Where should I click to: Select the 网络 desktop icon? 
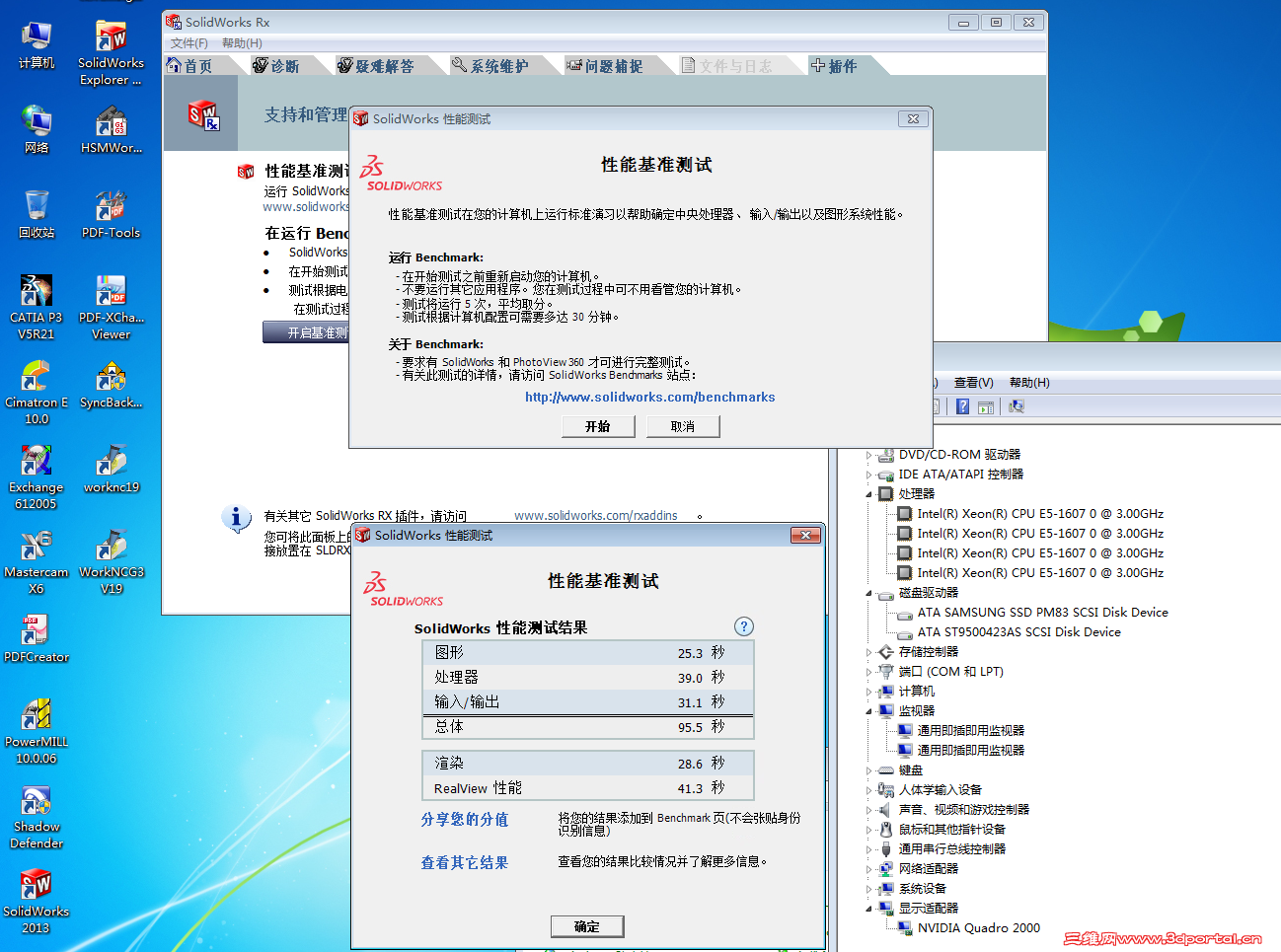(x=37, y=129)
